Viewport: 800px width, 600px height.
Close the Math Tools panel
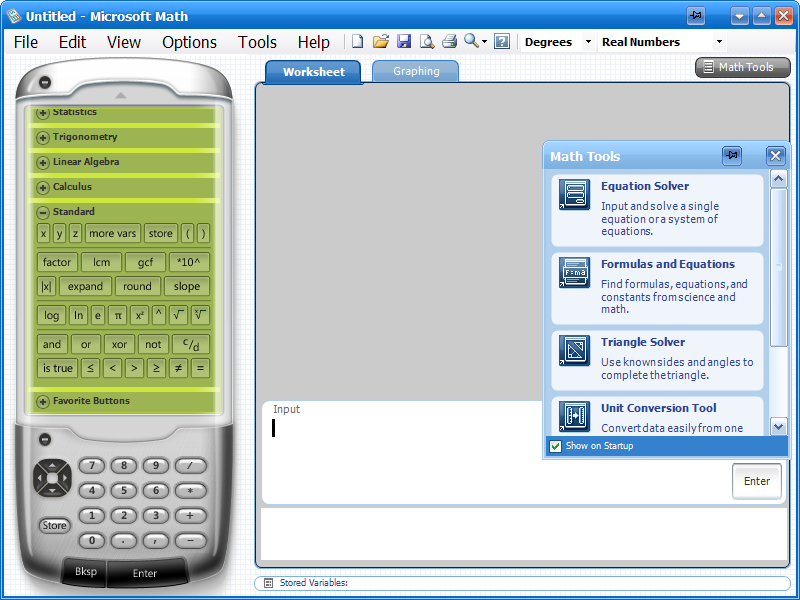[x=776, y=156]
